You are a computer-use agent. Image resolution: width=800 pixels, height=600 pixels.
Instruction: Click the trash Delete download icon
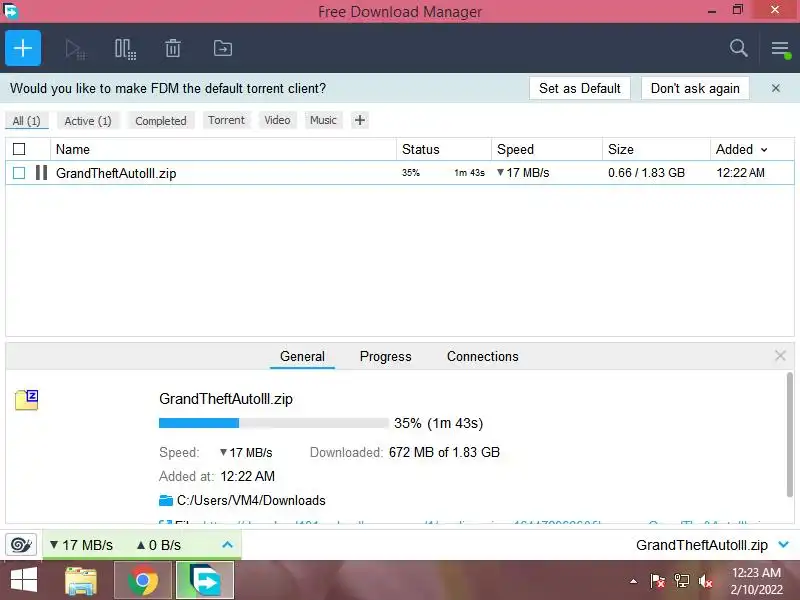(173, 48)
